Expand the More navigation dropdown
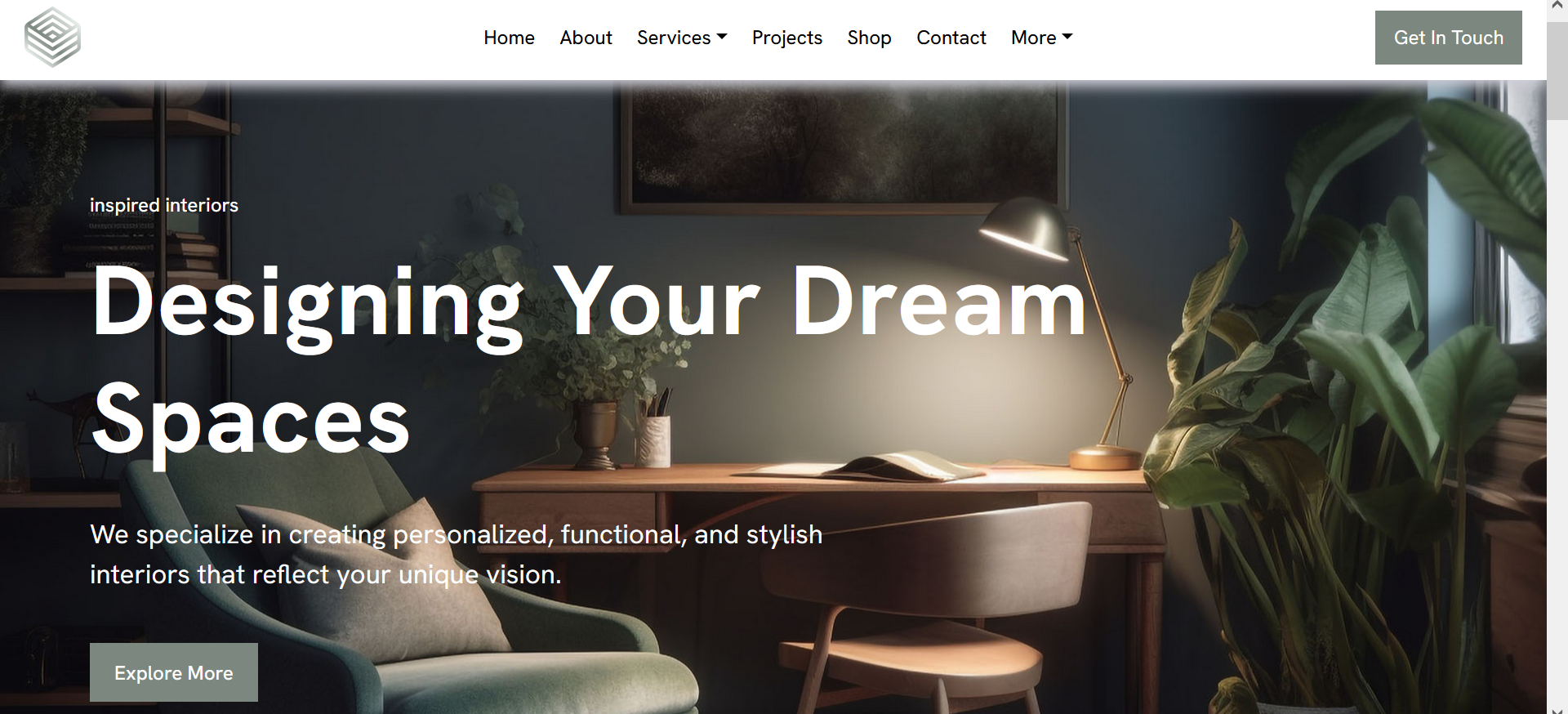This screenshot has width=1568, height=714. (1042, 38)
